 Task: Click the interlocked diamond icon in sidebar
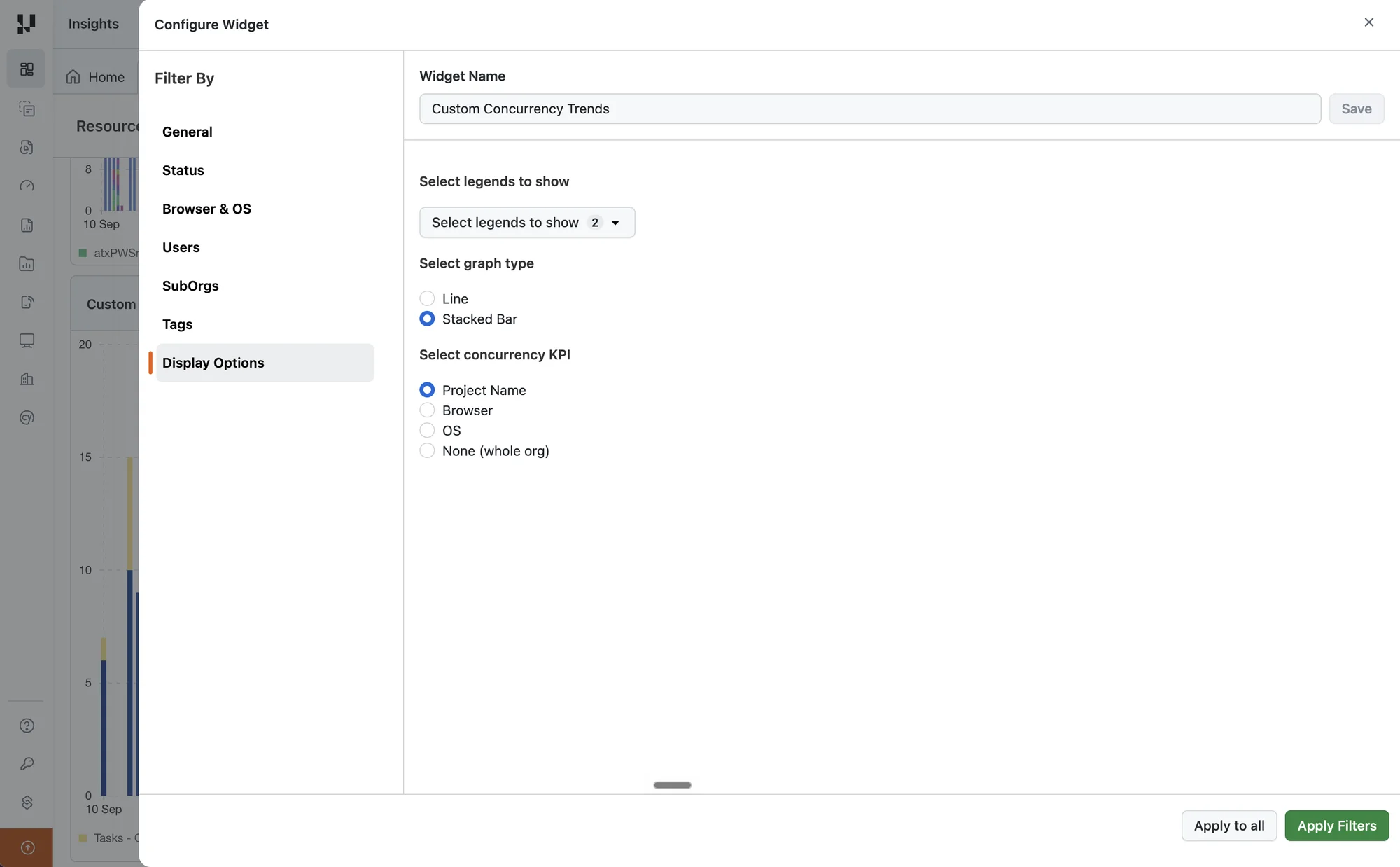(27, 803)
